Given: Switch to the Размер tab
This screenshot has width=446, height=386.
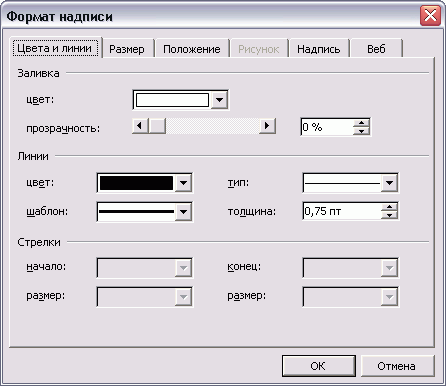Looking at the screenshot, I should coord(127,49).
